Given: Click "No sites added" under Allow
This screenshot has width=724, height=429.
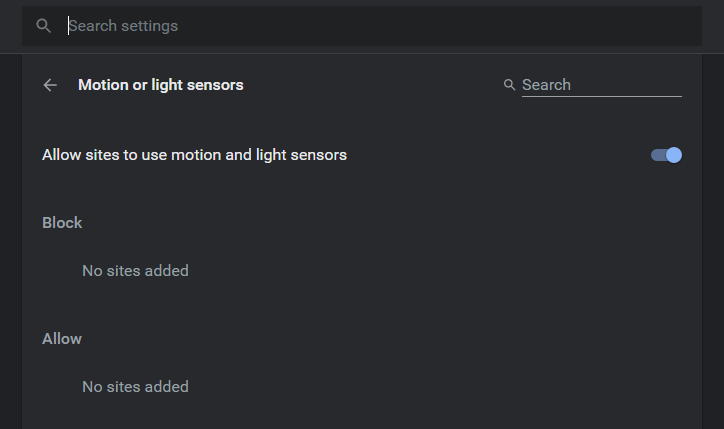Looking at the screenshot, I should pos(135,386).
